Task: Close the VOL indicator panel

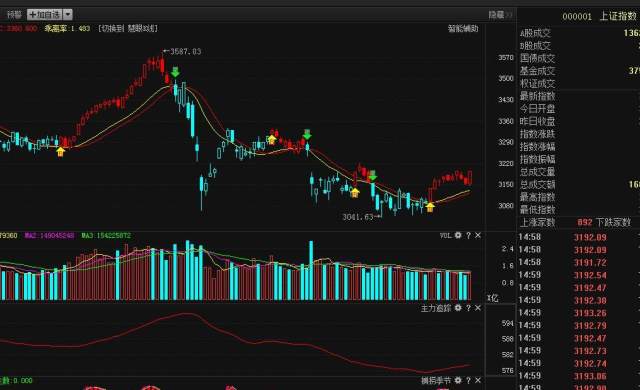Action: [478, 235]
